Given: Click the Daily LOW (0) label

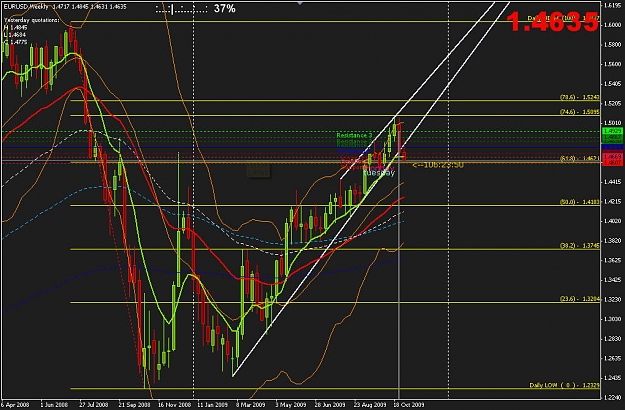Looking at the screenshot, I should coord(564,385).
